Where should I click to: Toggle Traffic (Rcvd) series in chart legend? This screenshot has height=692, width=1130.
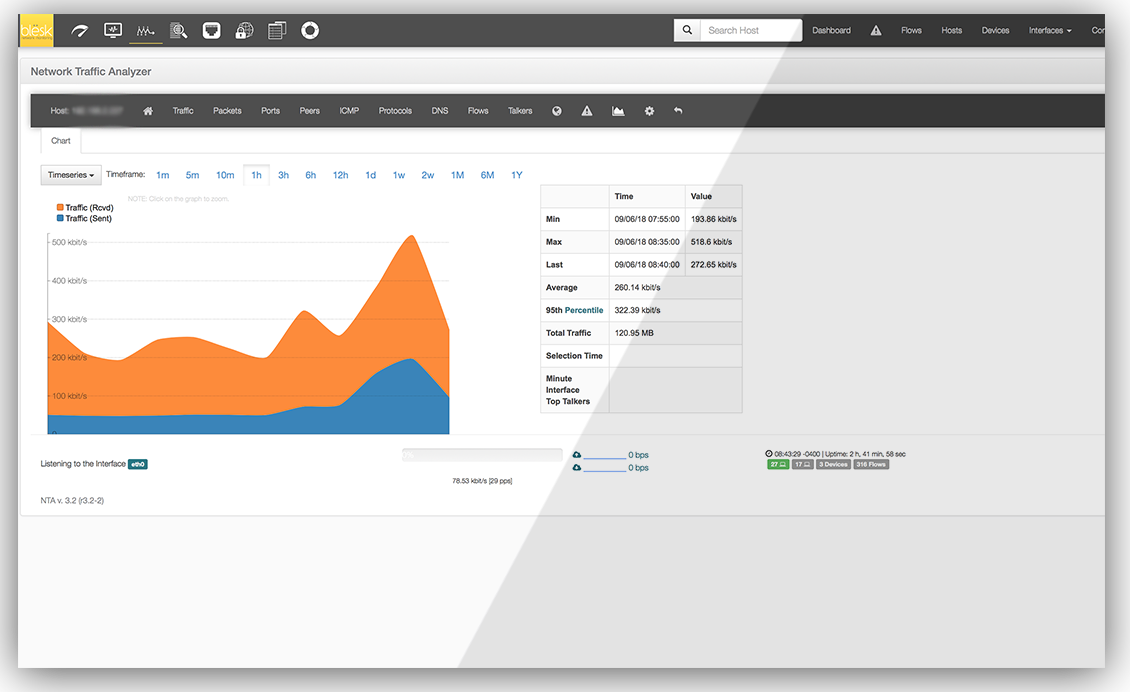(x=88, y=208)
